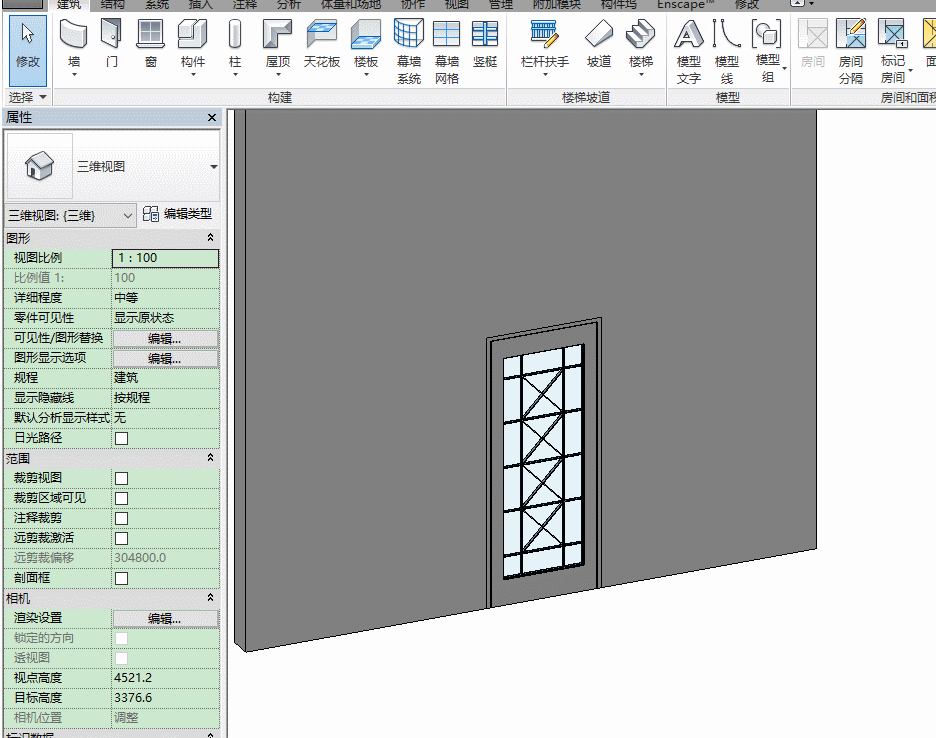
Task: Click the View Scale 1 : 100 field
Action: click(x=165, y=258)
